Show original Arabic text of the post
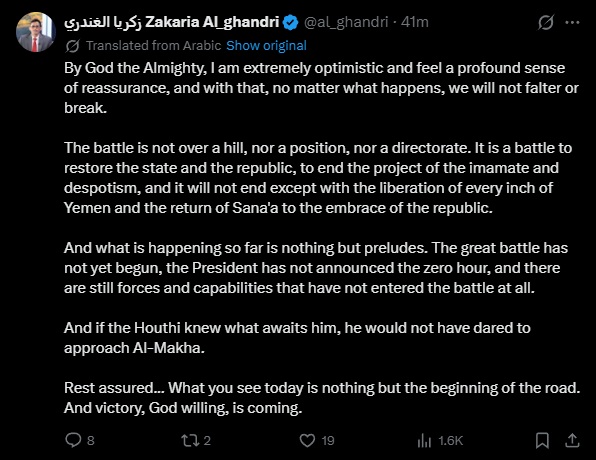This screenshot has height=460, width=596. 266,46
